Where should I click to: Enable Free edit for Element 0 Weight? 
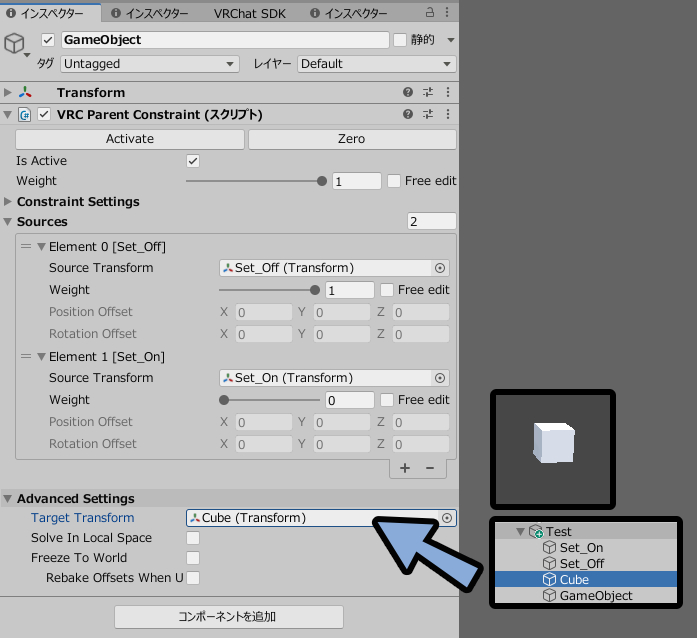click(x=387, y=290)
